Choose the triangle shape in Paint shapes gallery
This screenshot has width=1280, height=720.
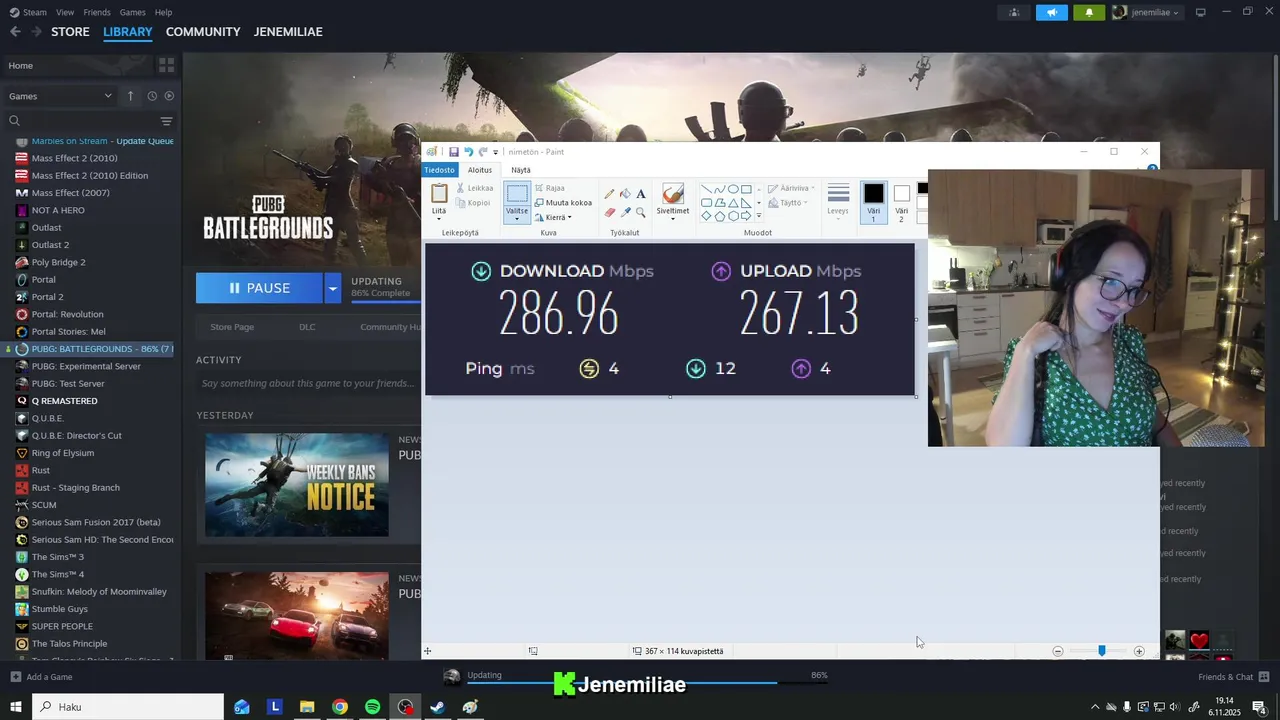[733, 202]
